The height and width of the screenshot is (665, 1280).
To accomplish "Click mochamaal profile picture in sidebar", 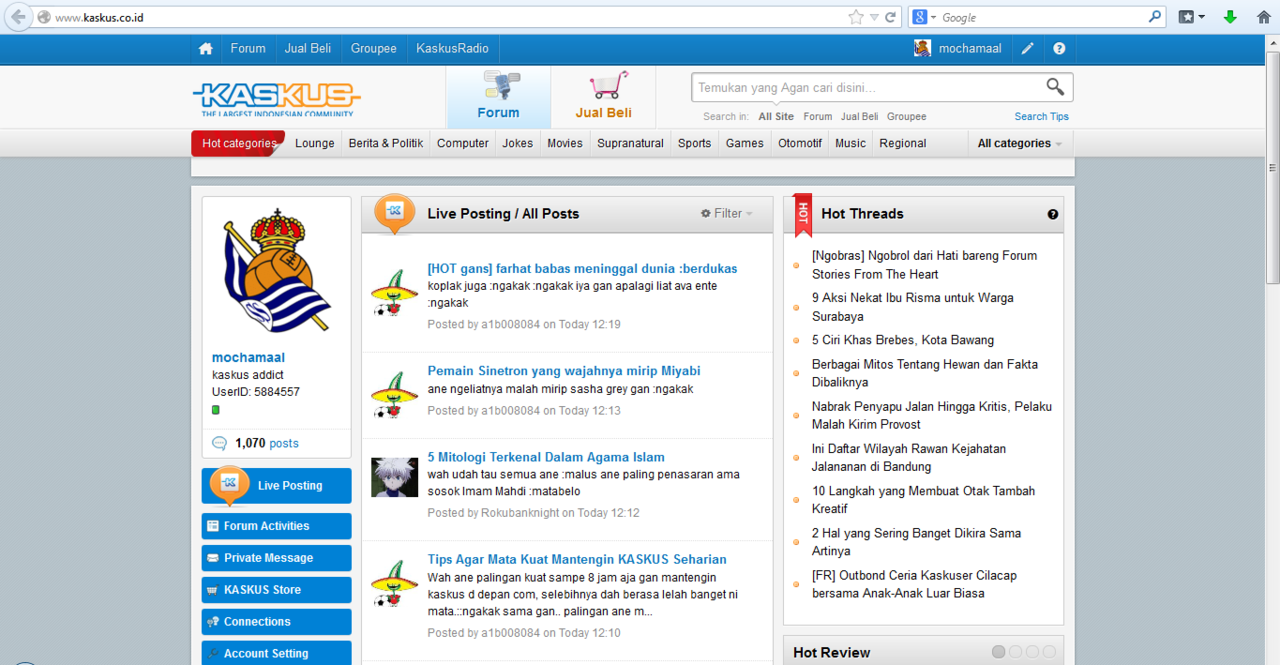I will pyautogui.click(x=276, y=270).
